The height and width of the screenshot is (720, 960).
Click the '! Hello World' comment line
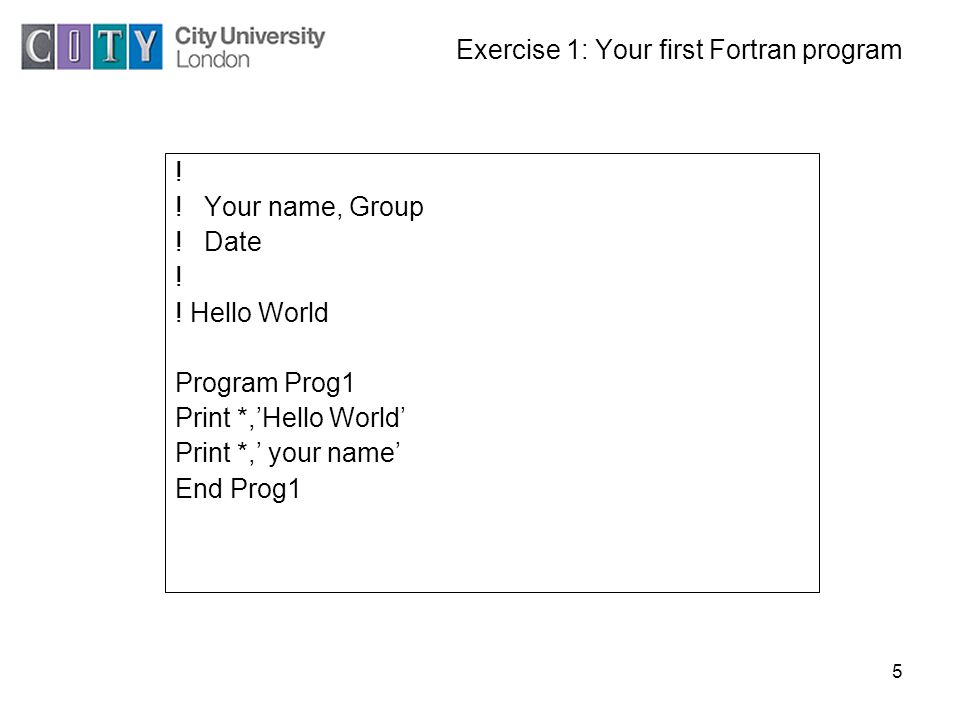click(252, 312)
